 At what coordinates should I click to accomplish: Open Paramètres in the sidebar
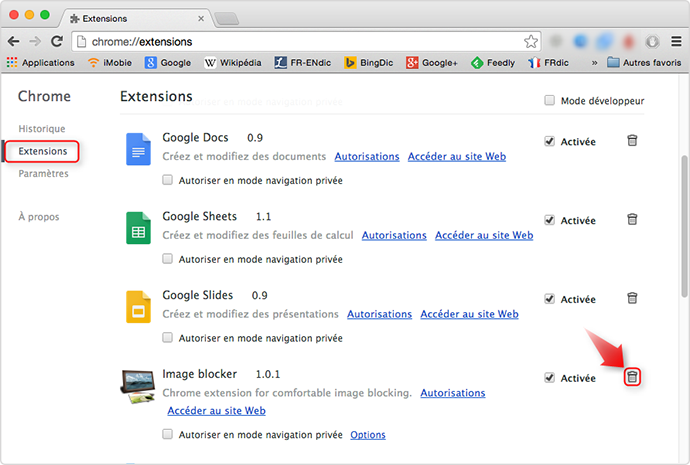[43, 174]
